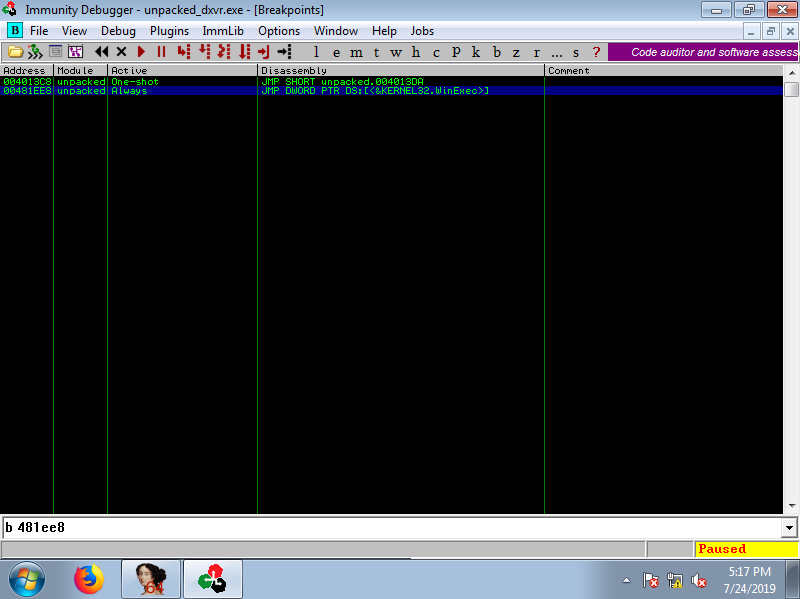Open the File menu
This screenshot has height=599, width=800.
(x=39, y=31)
